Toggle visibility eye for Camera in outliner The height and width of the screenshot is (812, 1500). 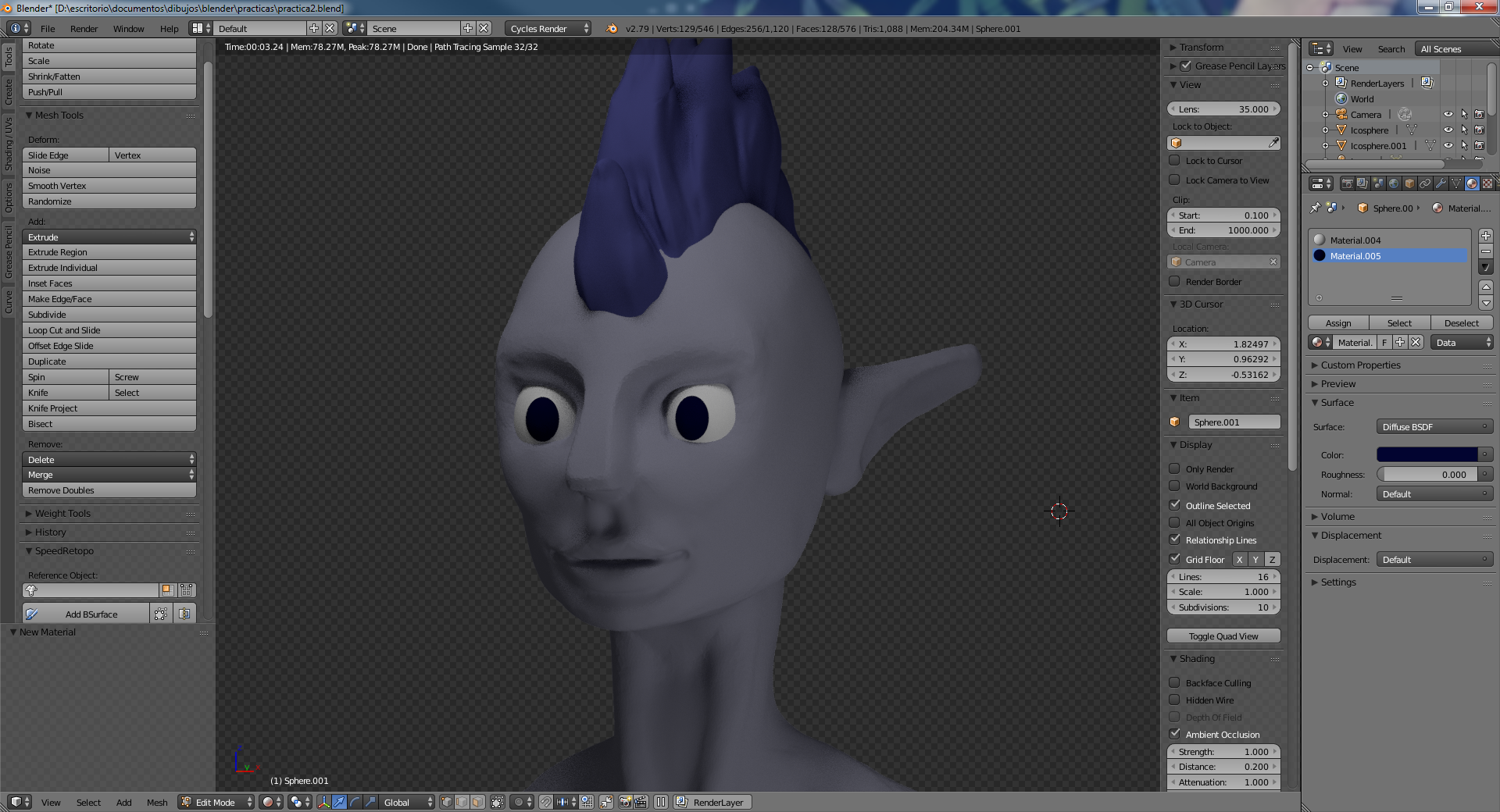click(x=1448, y=114)
